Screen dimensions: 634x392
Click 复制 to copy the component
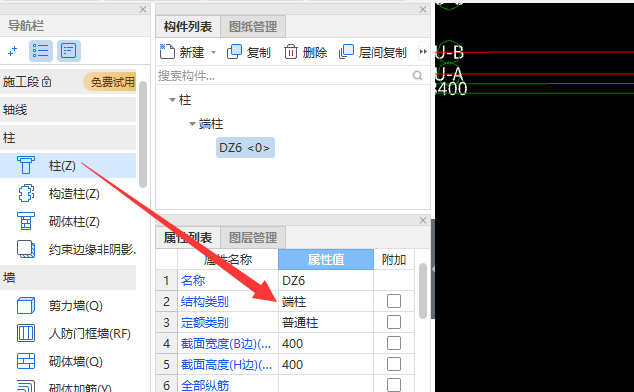point(249,52)
